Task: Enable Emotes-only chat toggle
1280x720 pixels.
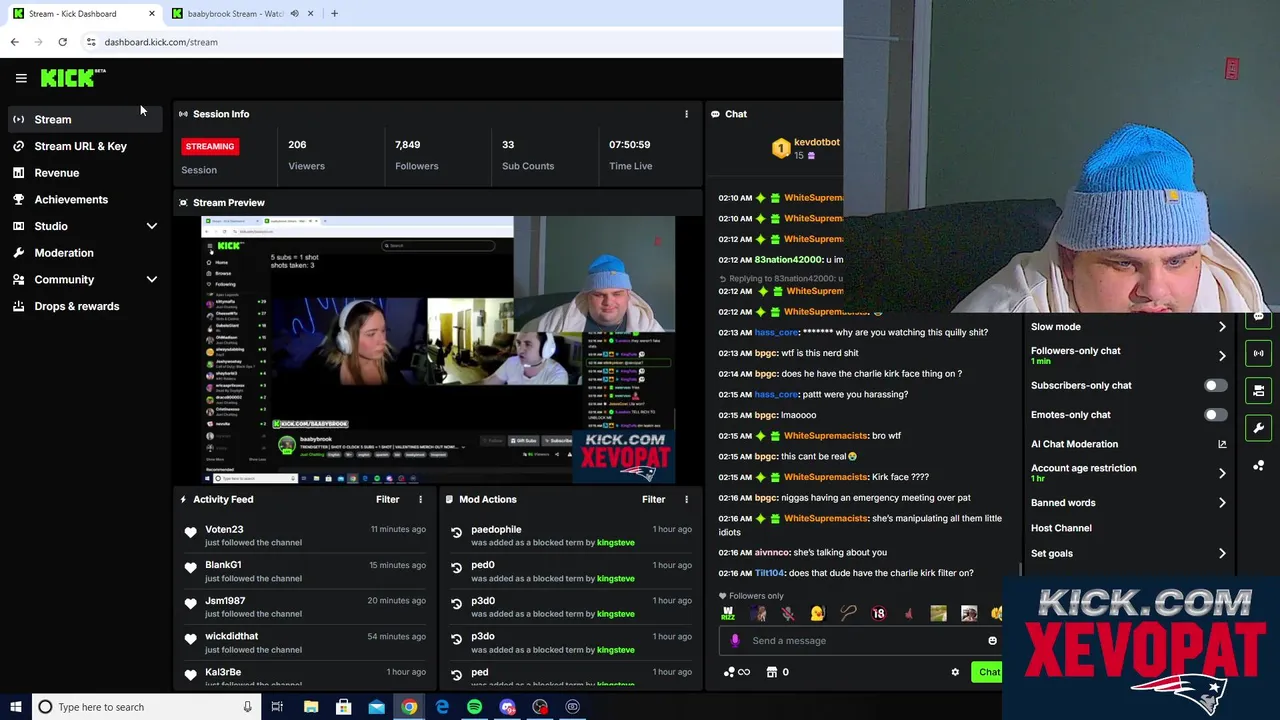Action: click(x=1214, y=415)
